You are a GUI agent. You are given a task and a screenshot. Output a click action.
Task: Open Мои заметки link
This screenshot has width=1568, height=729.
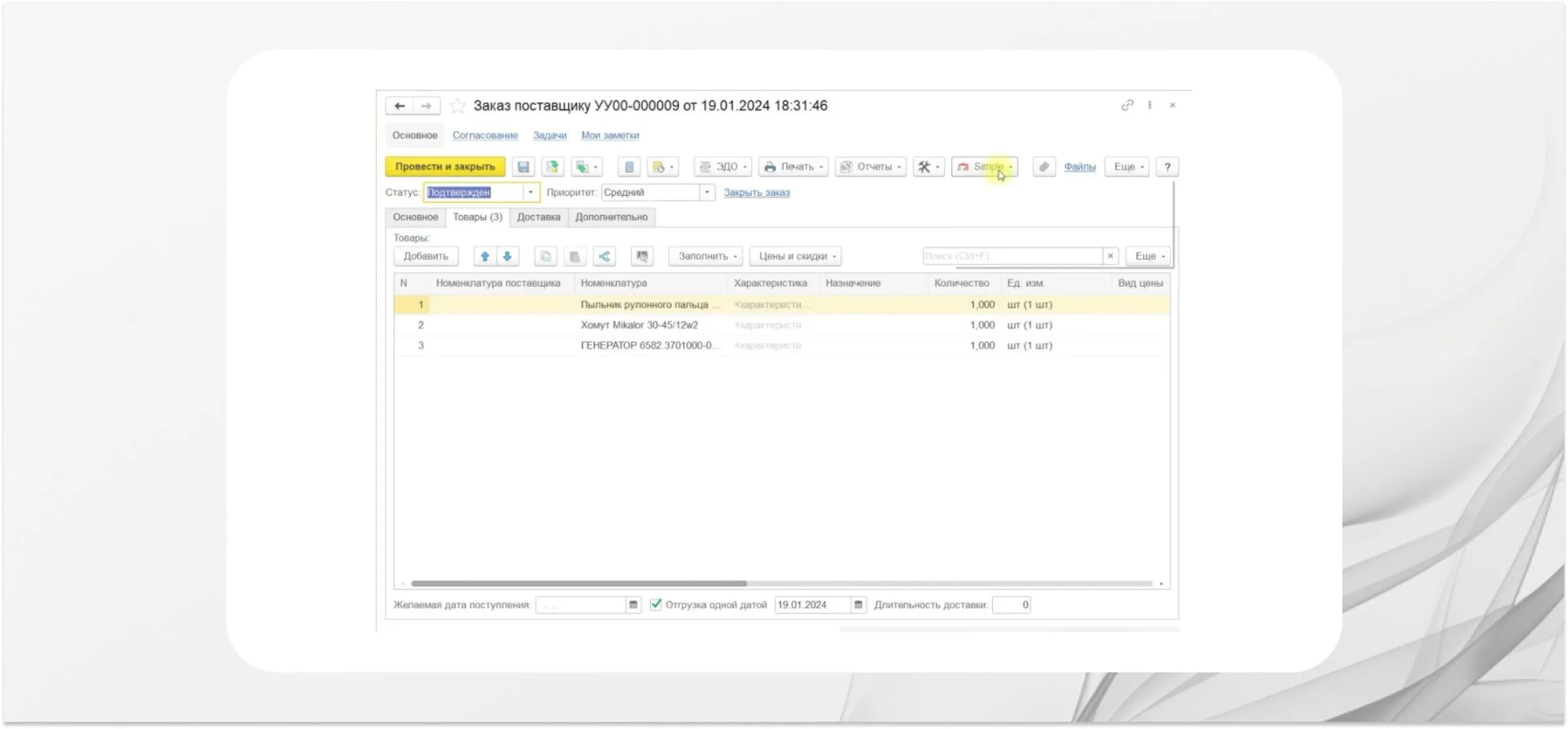coord(610,135)
